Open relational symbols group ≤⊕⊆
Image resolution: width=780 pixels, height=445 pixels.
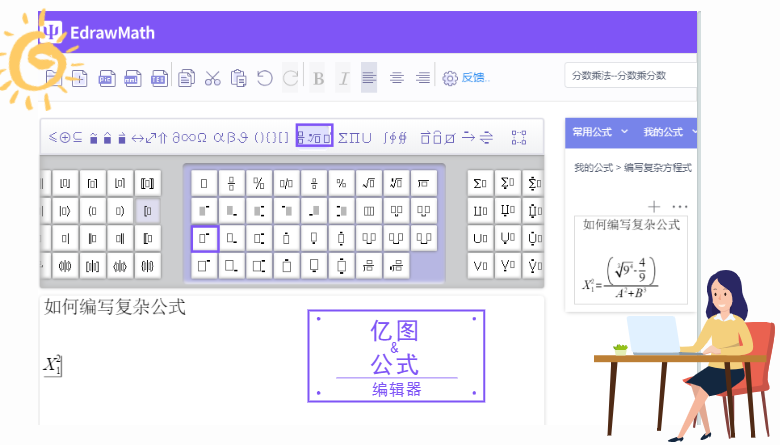(65, 138)
